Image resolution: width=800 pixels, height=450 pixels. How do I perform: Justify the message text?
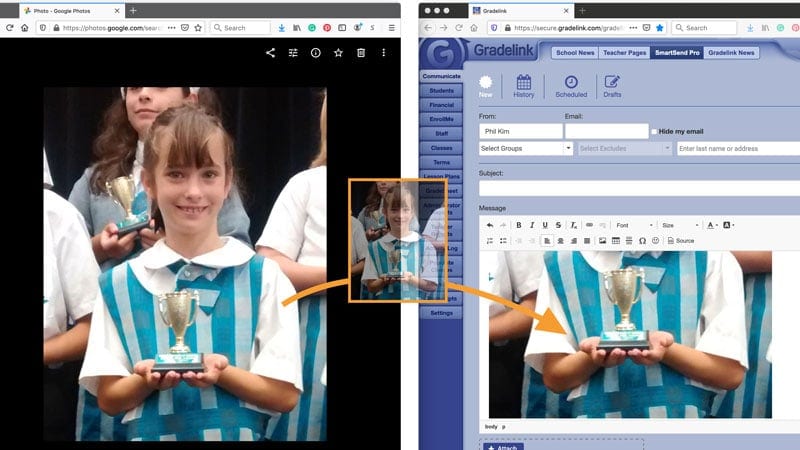(x=587, y=241)
